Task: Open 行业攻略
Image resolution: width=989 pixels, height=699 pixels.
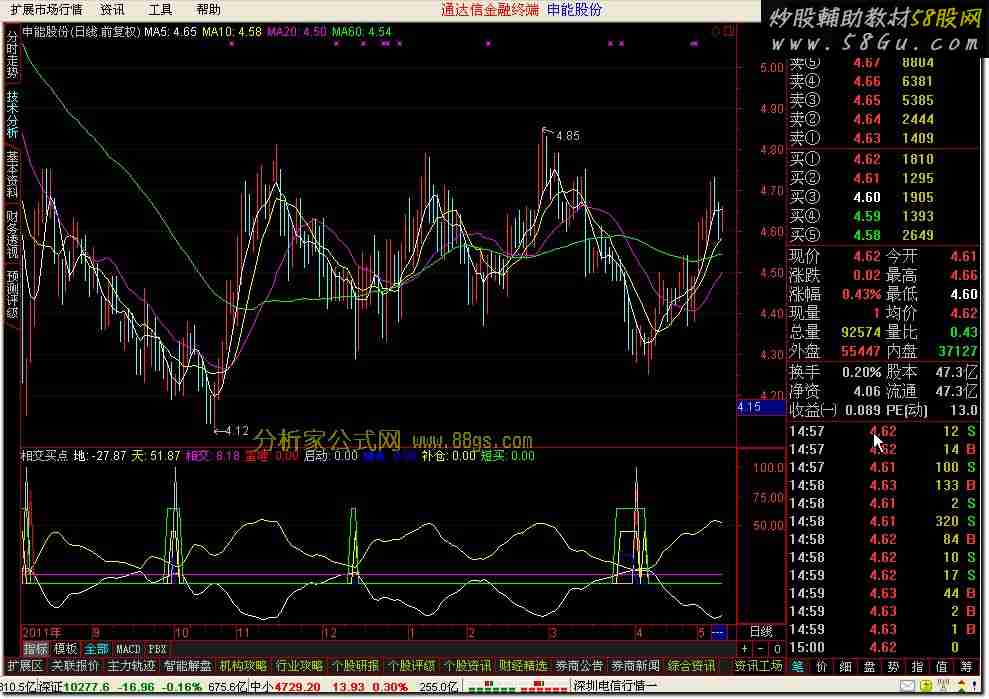Action: [299, 666]
